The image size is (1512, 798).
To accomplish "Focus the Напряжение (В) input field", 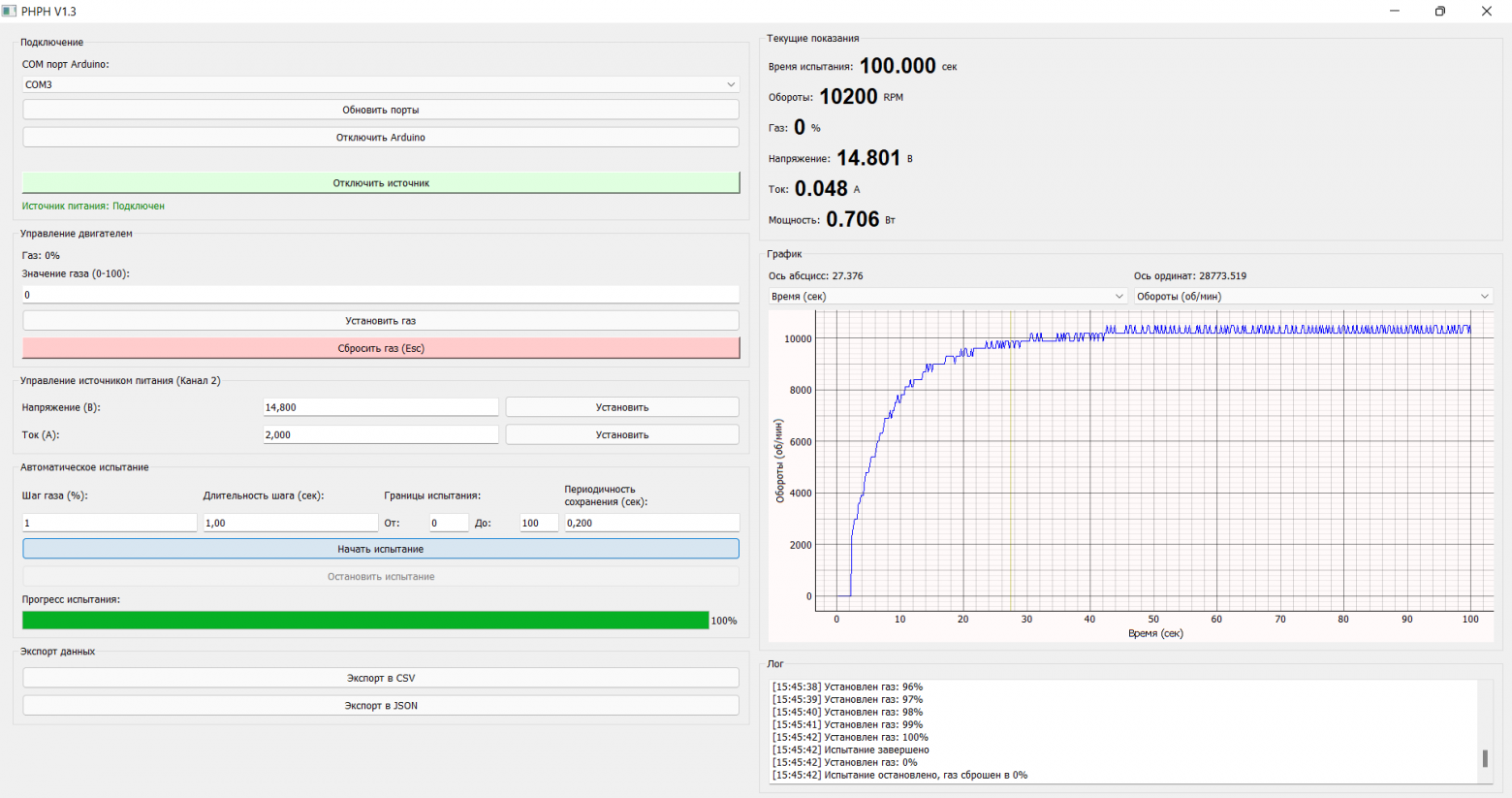I will click(x=380, y=408).
